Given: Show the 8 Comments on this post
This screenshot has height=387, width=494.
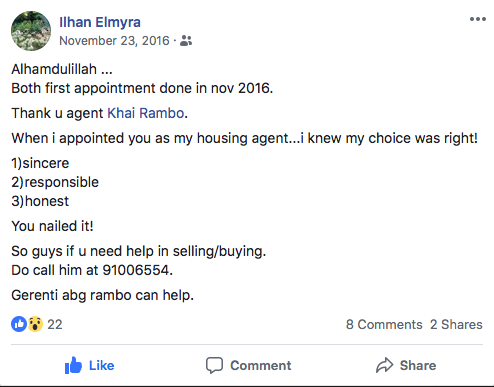Looking at the screenshot, I should 384,324.
